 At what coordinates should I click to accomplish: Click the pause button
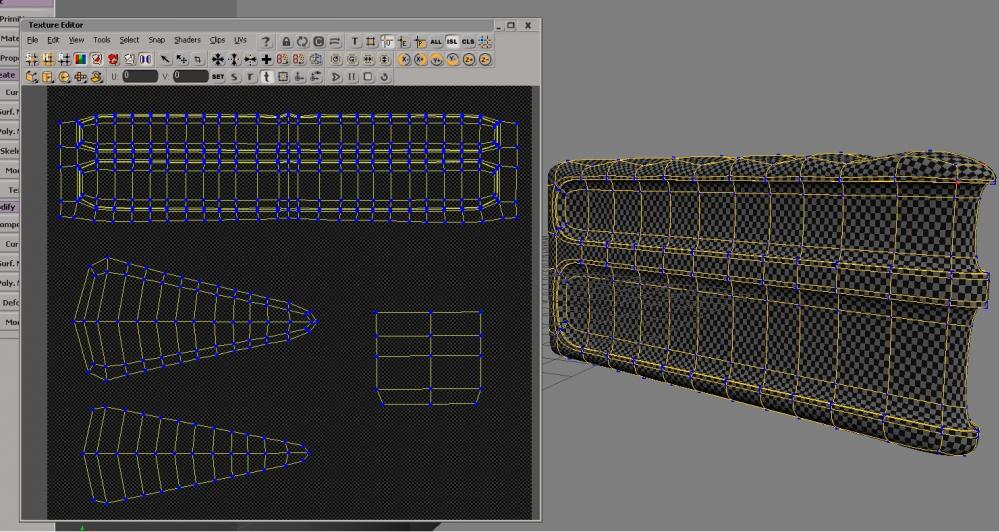[x=351, y=77]
